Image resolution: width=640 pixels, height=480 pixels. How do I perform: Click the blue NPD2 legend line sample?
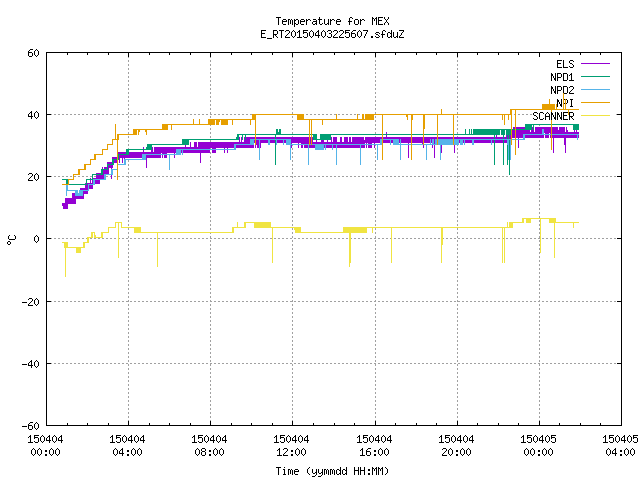(595, 90)
